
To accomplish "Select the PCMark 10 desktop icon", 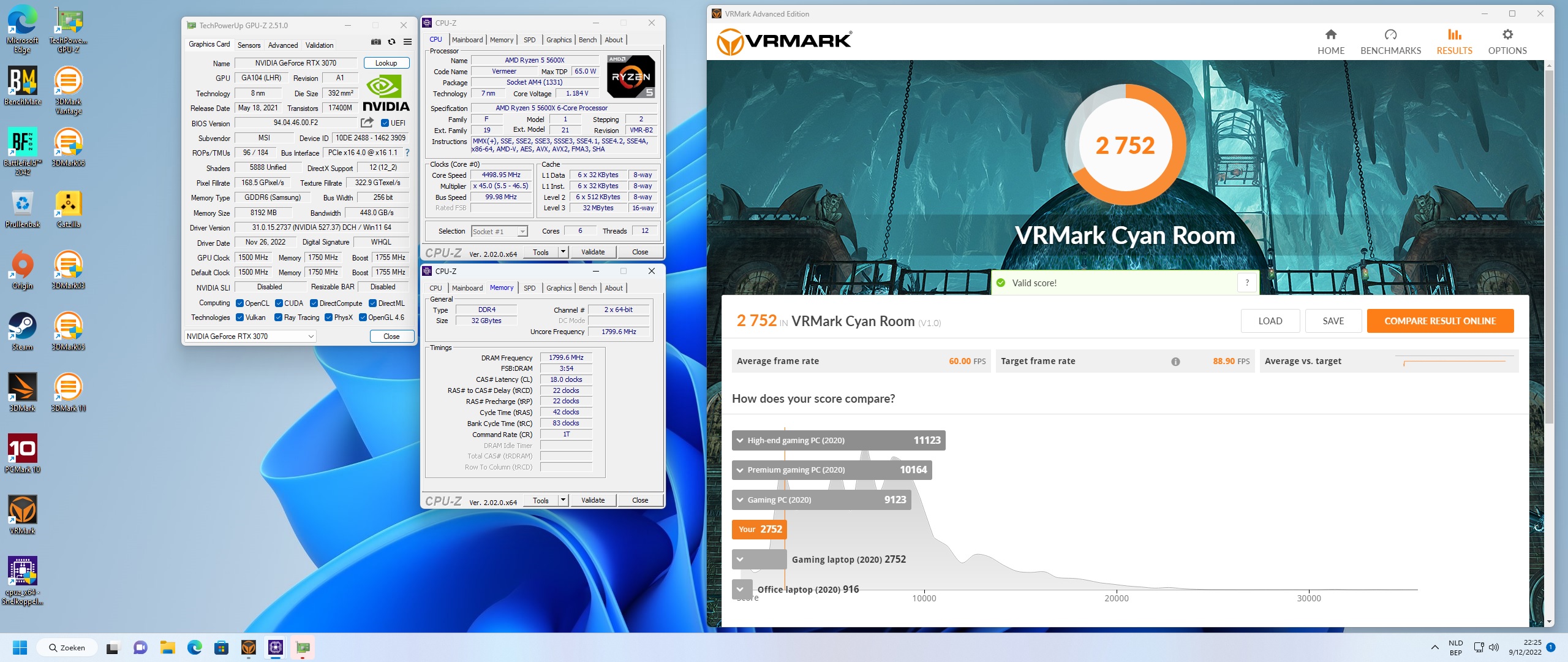I will point(22,454).
